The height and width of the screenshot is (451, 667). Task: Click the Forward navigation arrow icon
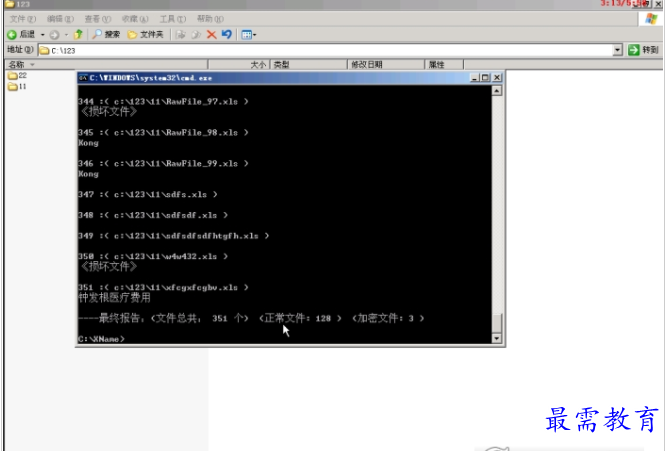(54, 34)
